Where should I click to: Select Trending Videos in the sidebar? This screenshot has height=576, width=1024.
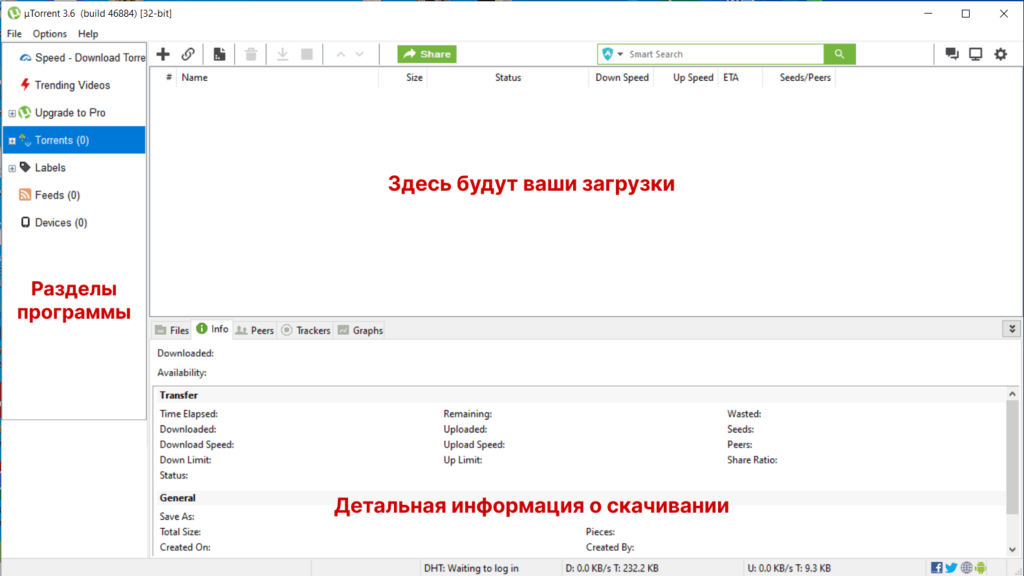[72, 85]
